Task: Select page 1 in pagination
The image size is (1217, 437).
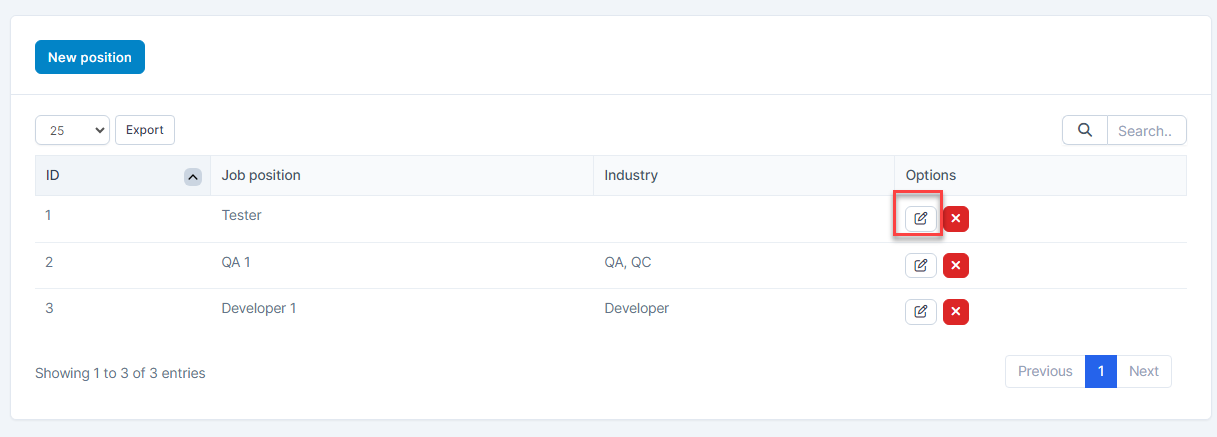Action: (x=1100, y=371)
